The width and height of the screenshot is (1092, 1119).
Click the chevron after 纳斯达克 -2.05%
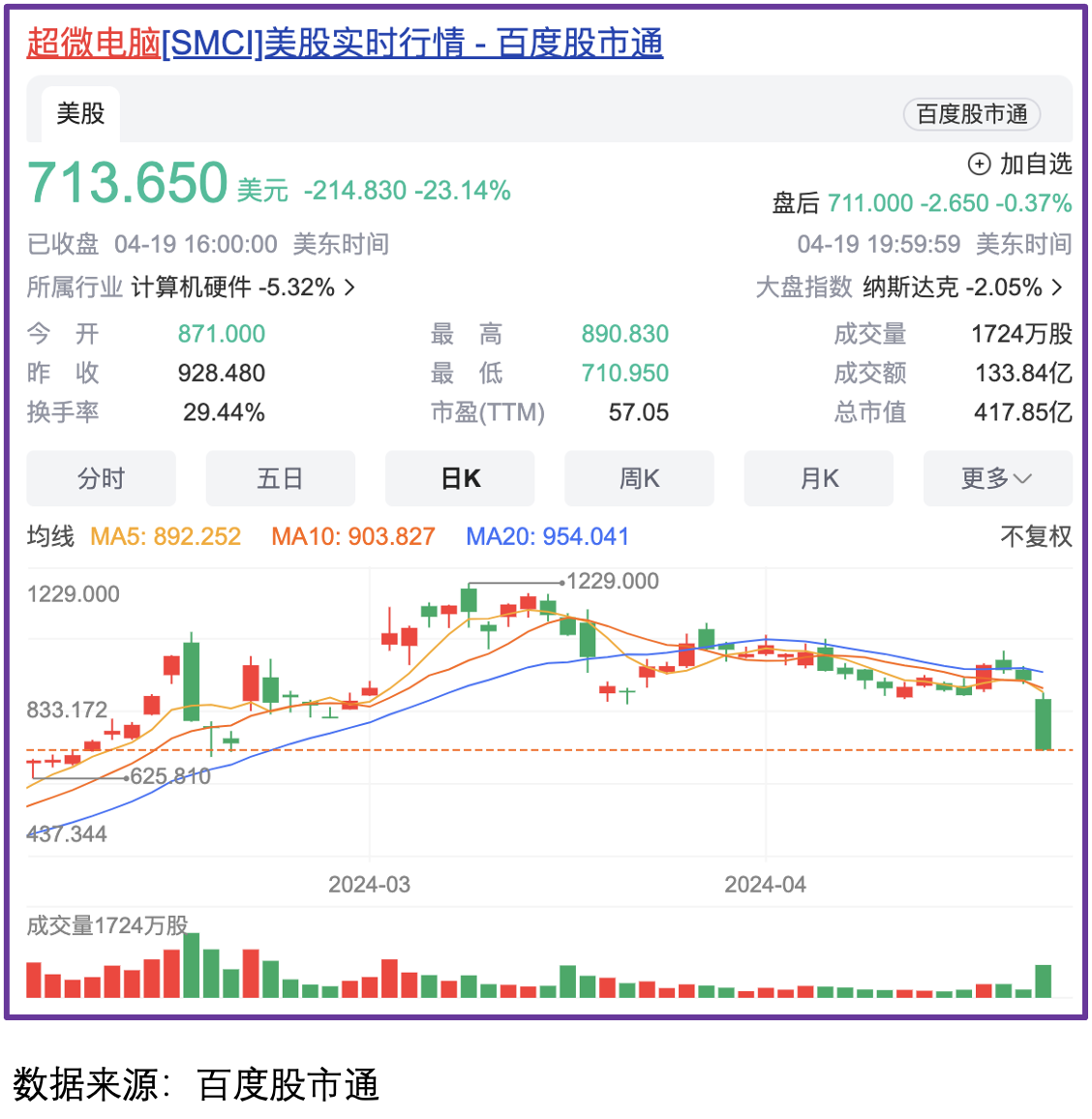(1057, 287)
